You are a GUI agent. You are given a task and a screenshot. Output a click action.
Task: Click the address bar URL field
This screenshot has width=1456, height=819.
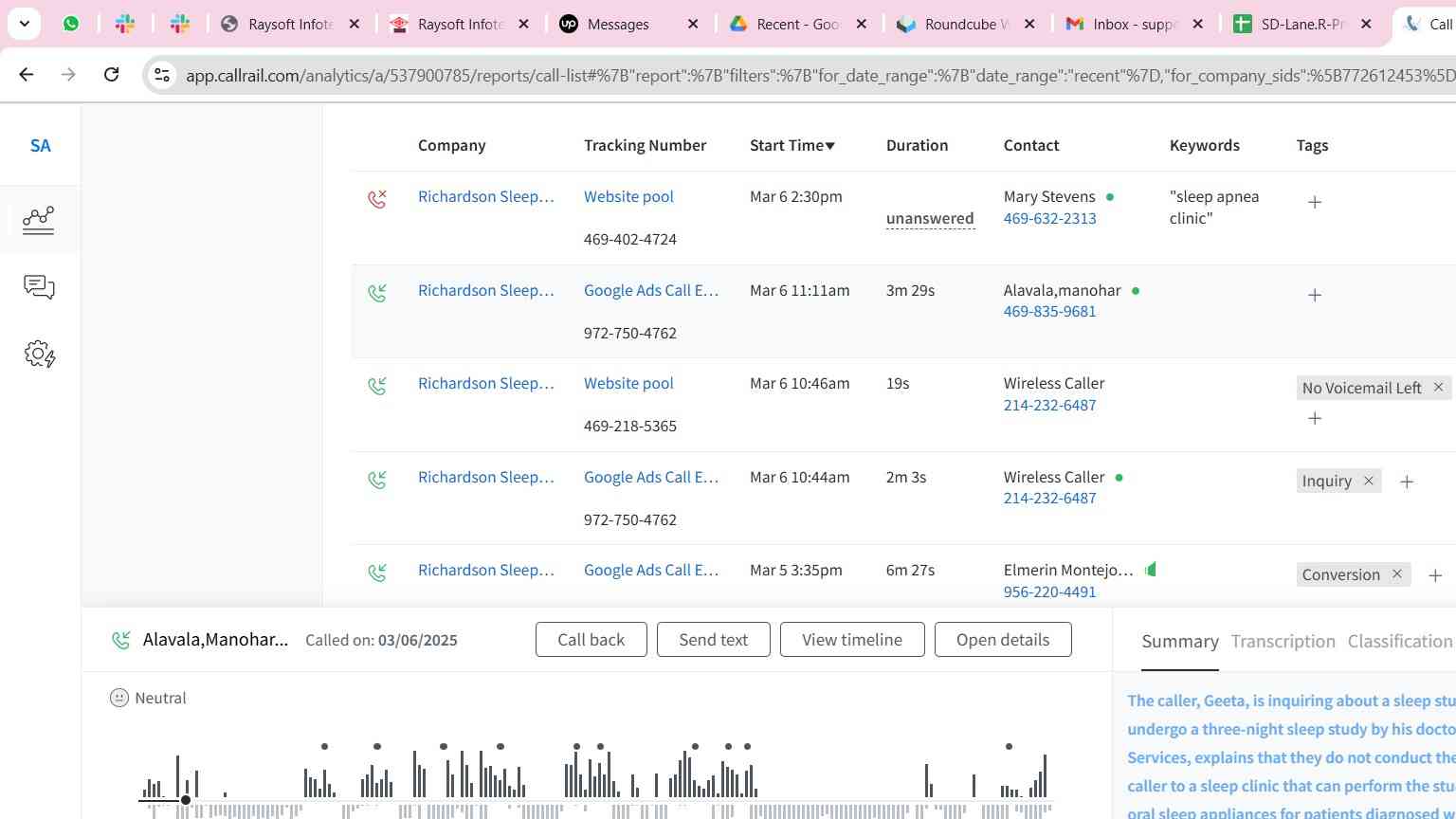tap(820, 75)
